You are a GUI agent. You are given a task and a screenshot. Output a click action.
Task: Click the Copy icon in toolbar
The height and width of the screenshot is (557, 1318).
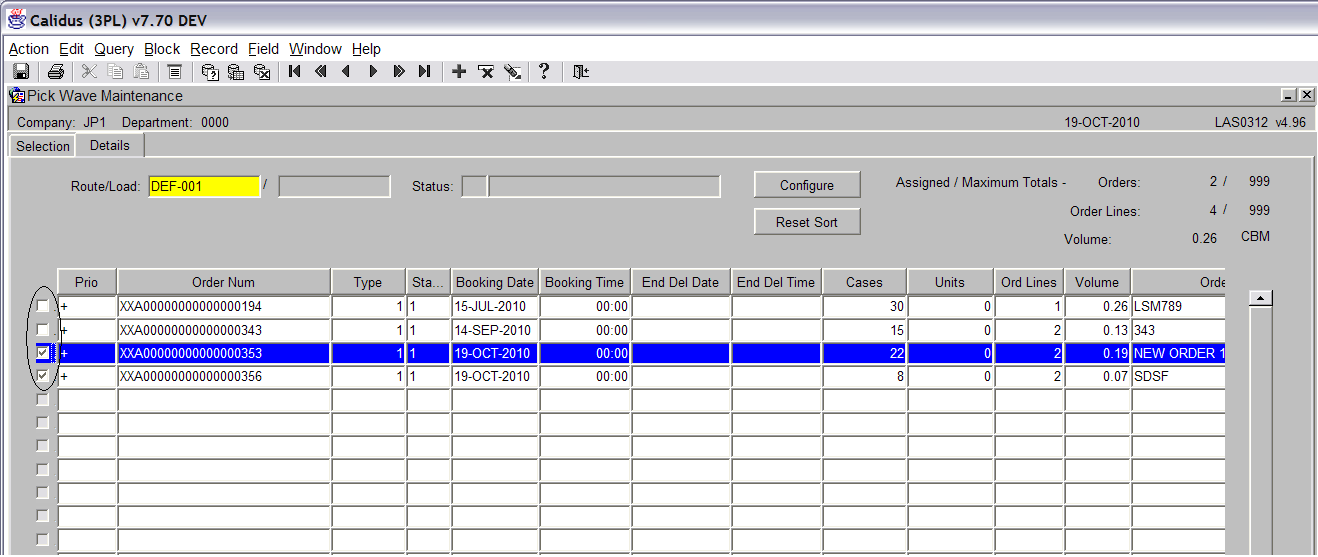[115, 72]
